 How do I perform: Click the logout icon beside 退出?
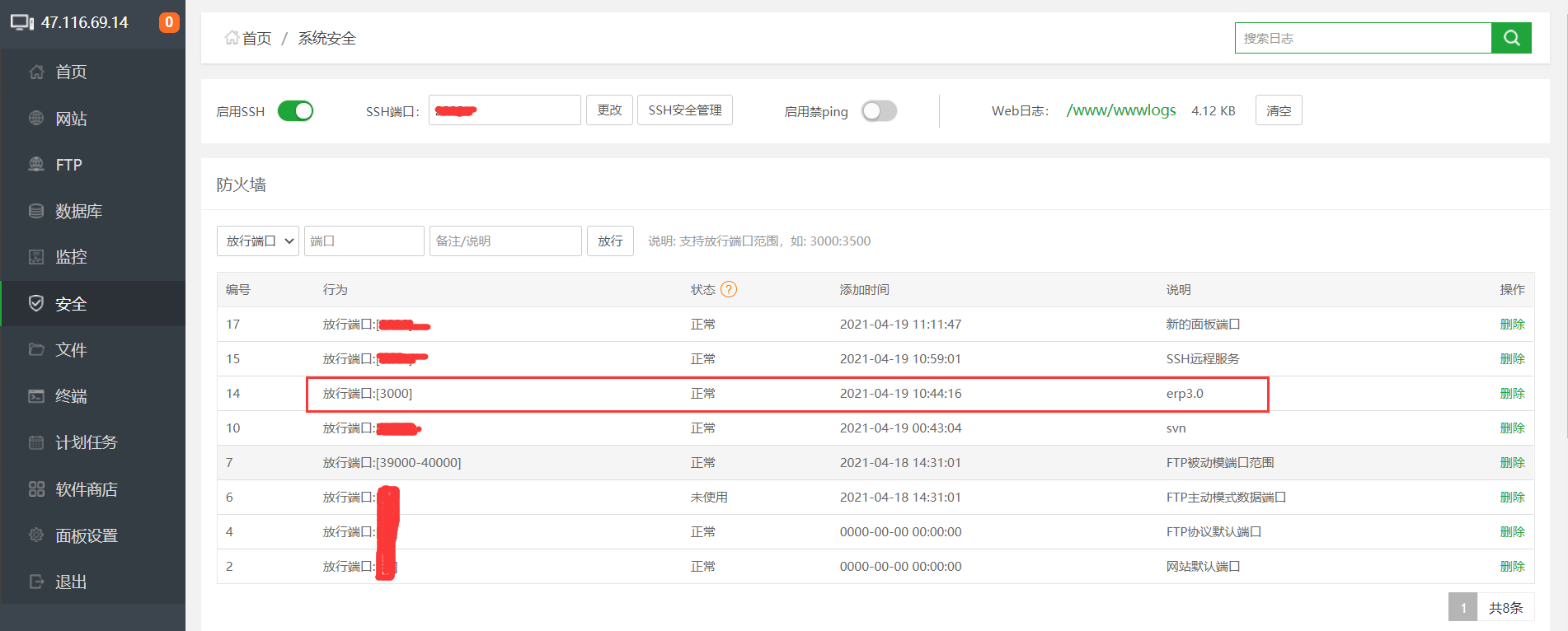coord(36,582)
